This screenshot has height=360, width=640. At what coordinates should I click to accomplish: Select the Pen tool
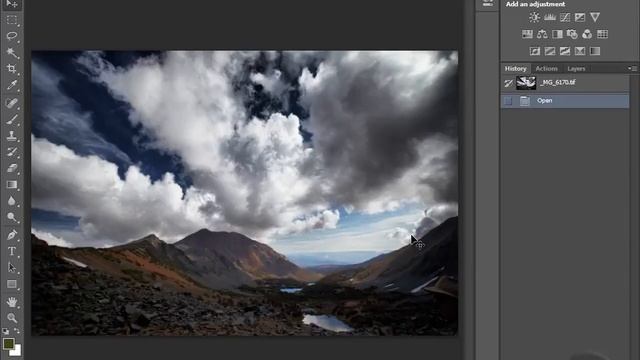click(11, 235)
